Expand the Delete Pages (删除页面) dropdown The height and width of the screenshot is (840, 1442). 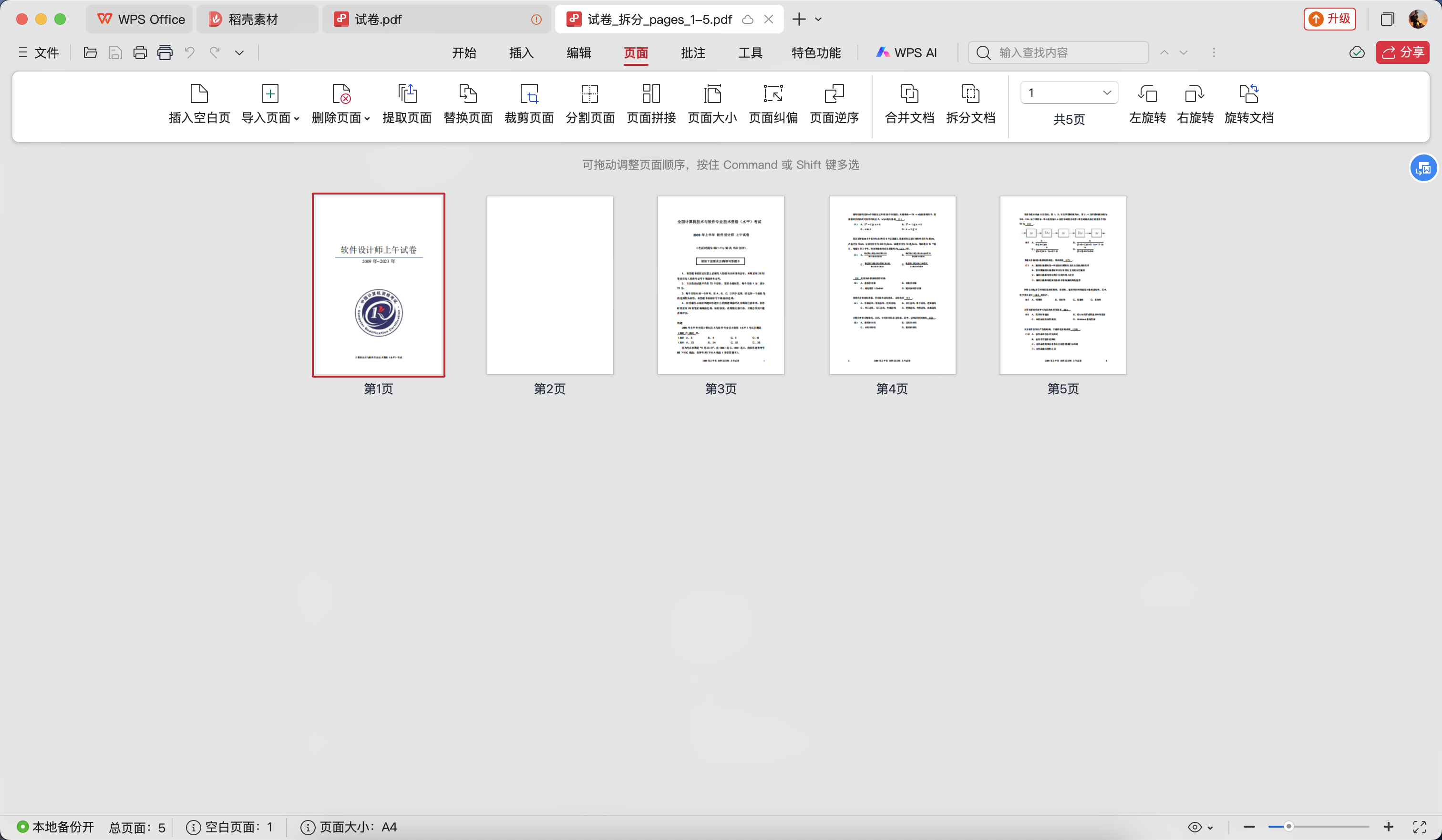pyautogui.click(x=367, y=118)
